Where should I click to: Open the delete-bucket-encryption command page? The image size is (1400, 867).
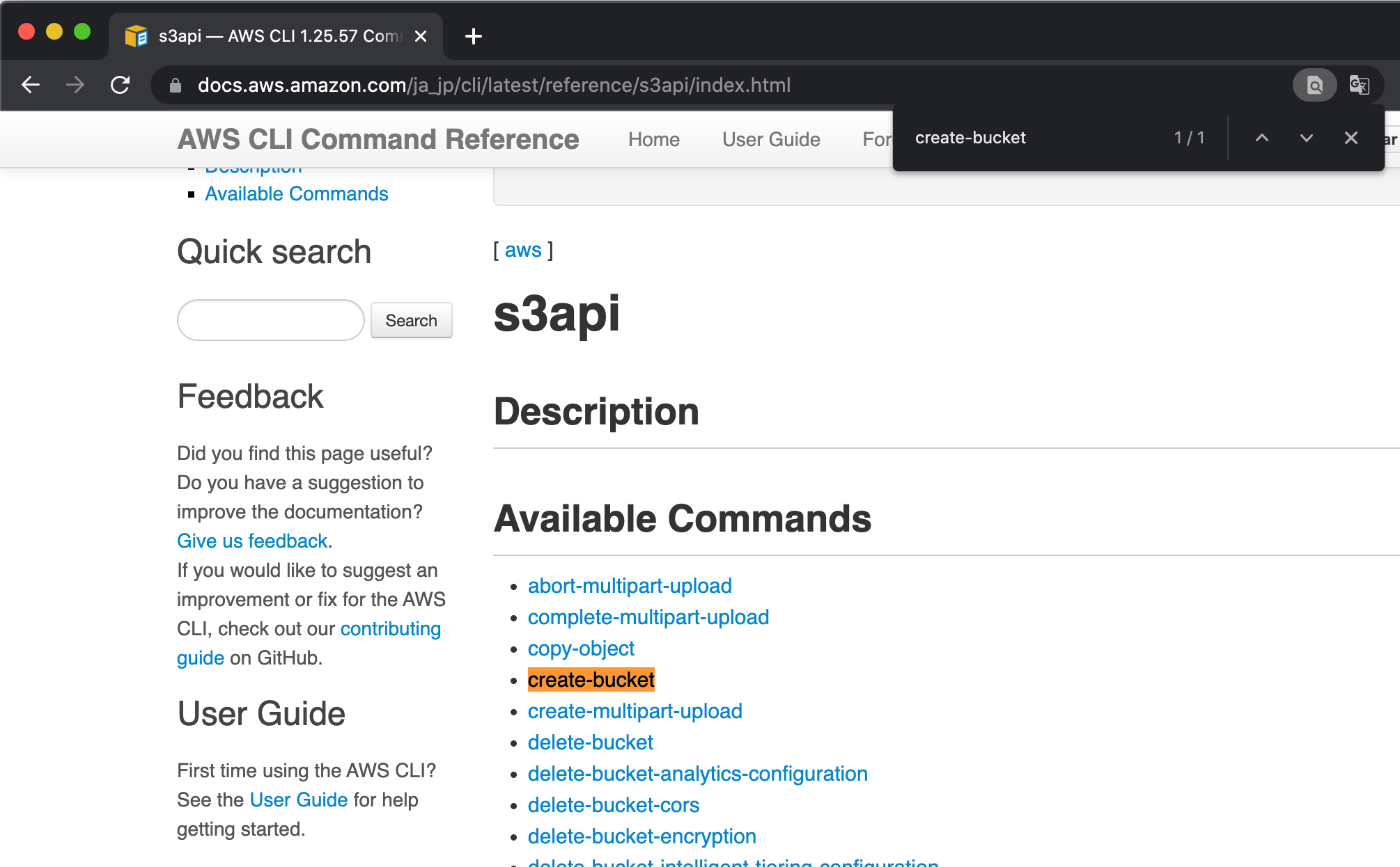[642, 836]
